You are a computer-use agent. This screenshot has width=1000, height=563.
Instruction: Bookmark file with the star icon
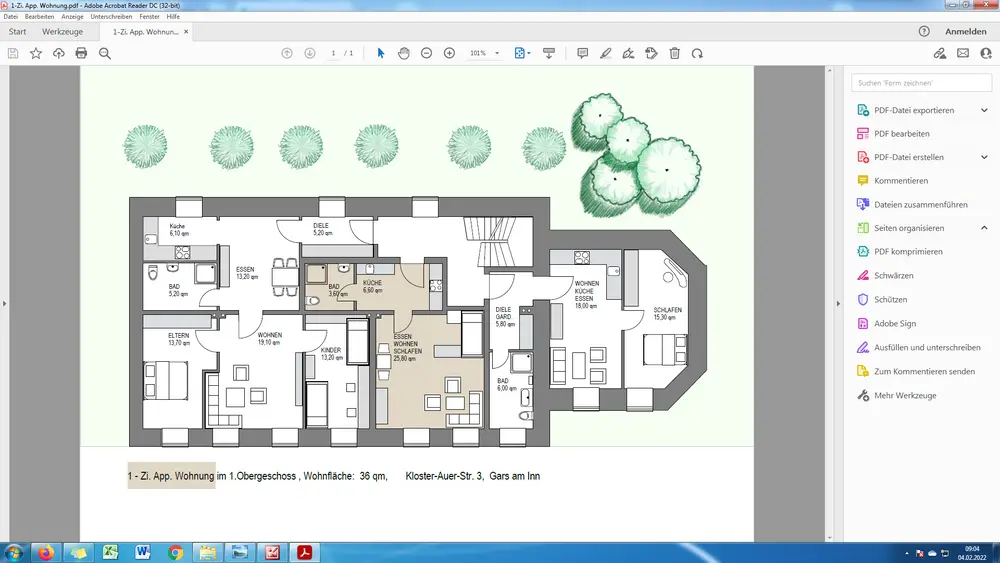click(36, 53)
